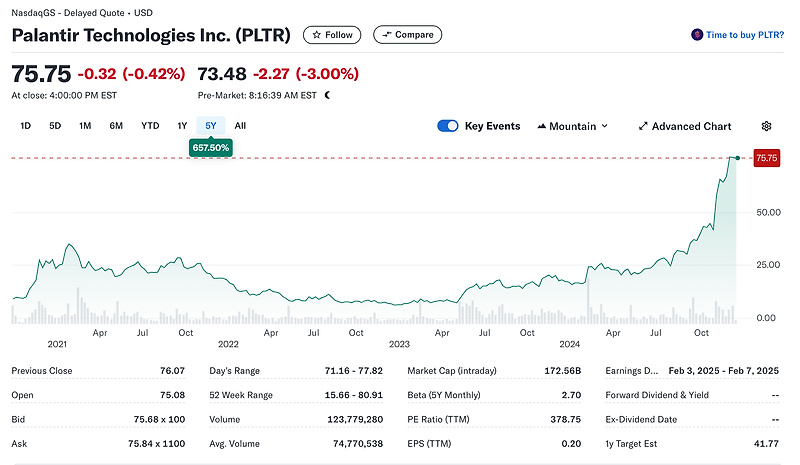Click the moon pre-market icon
800x465 pixels.
328,95
